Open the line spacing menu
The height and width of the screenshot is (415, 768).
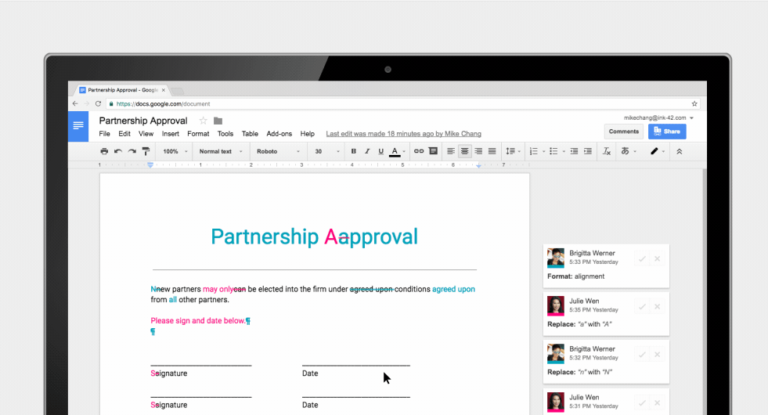pyautogui.click(x=513, y=151)
